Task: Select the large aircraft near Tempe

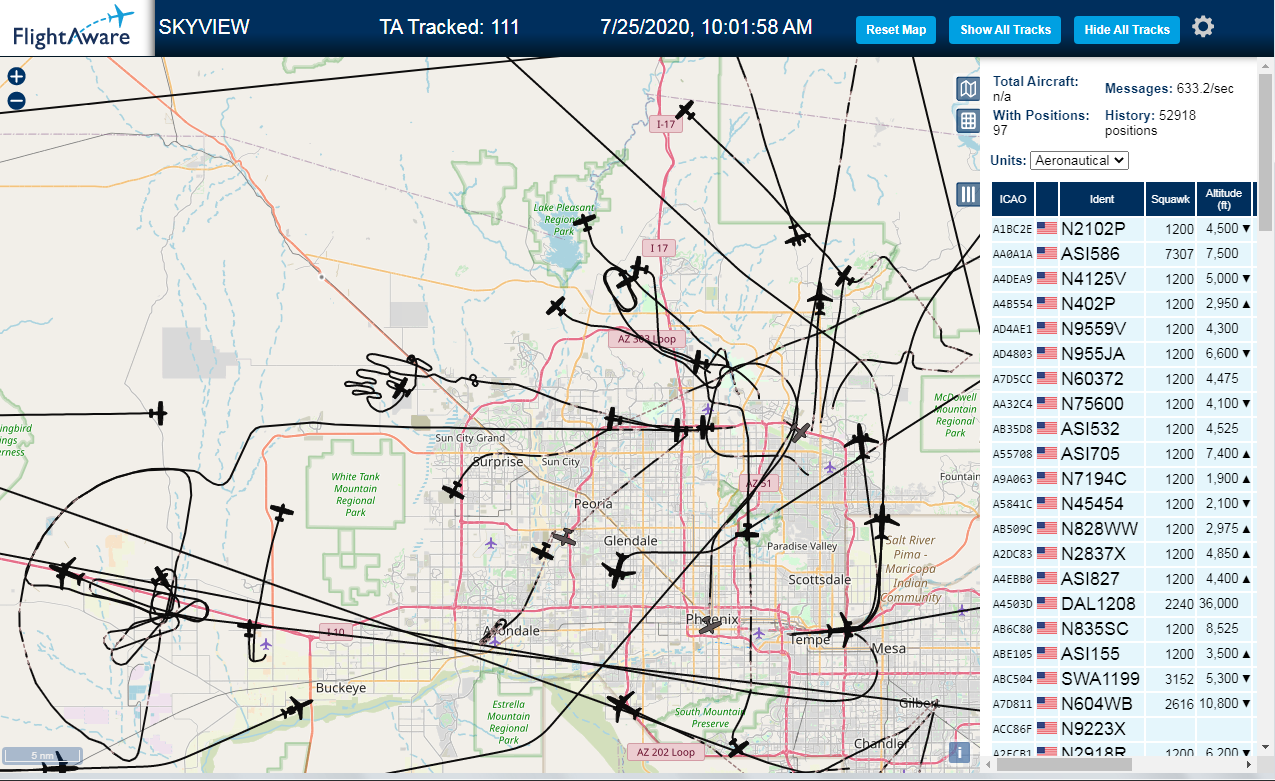Action: click(846, 630)
